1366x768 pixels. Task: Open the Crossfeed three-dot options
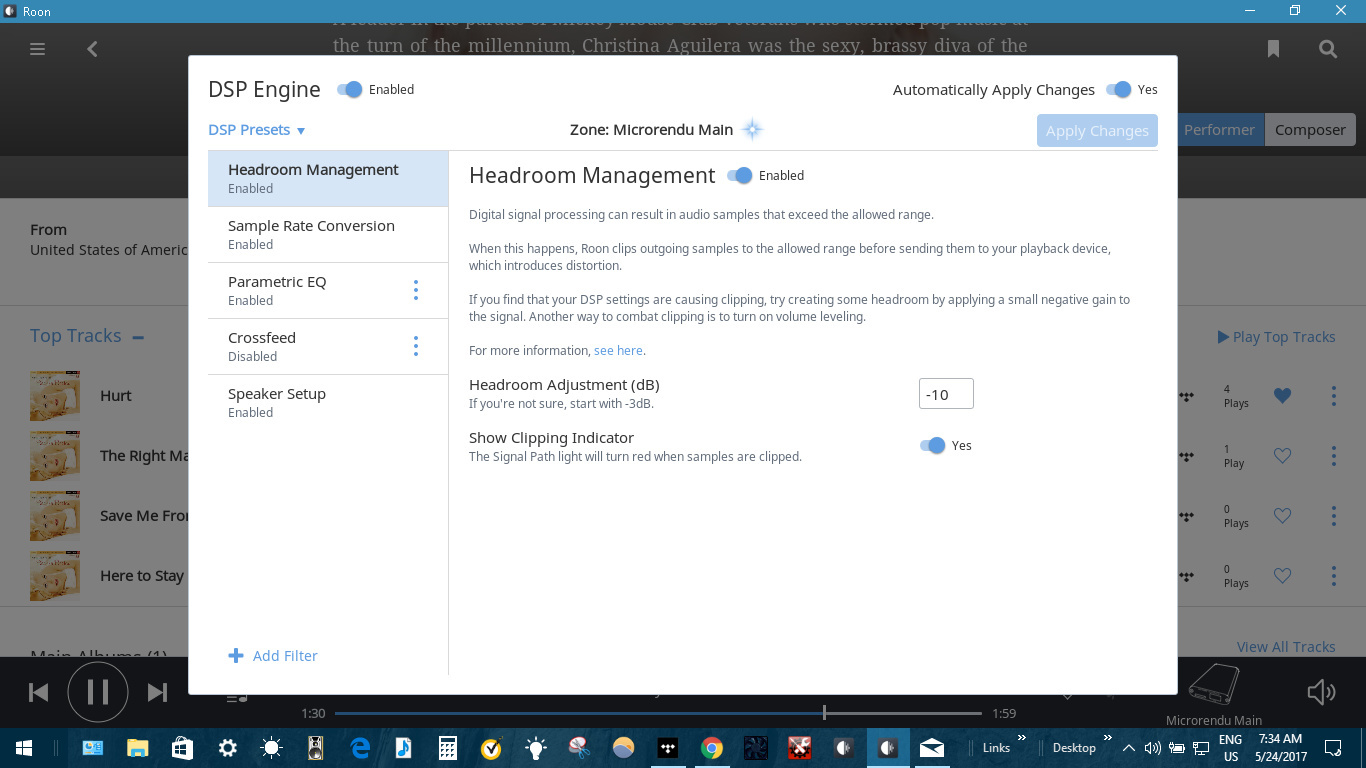416,346
